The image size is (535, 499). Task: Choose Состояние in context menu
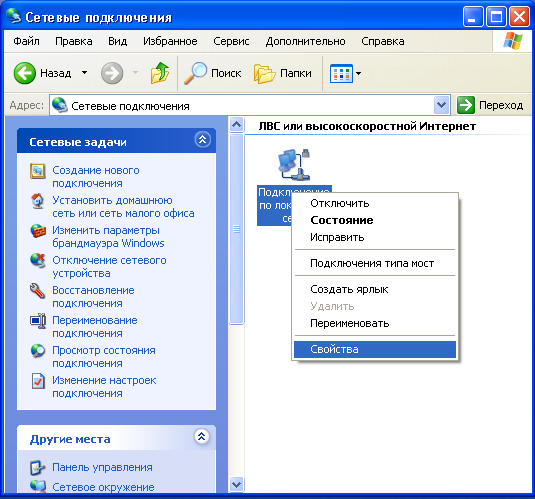375,220
